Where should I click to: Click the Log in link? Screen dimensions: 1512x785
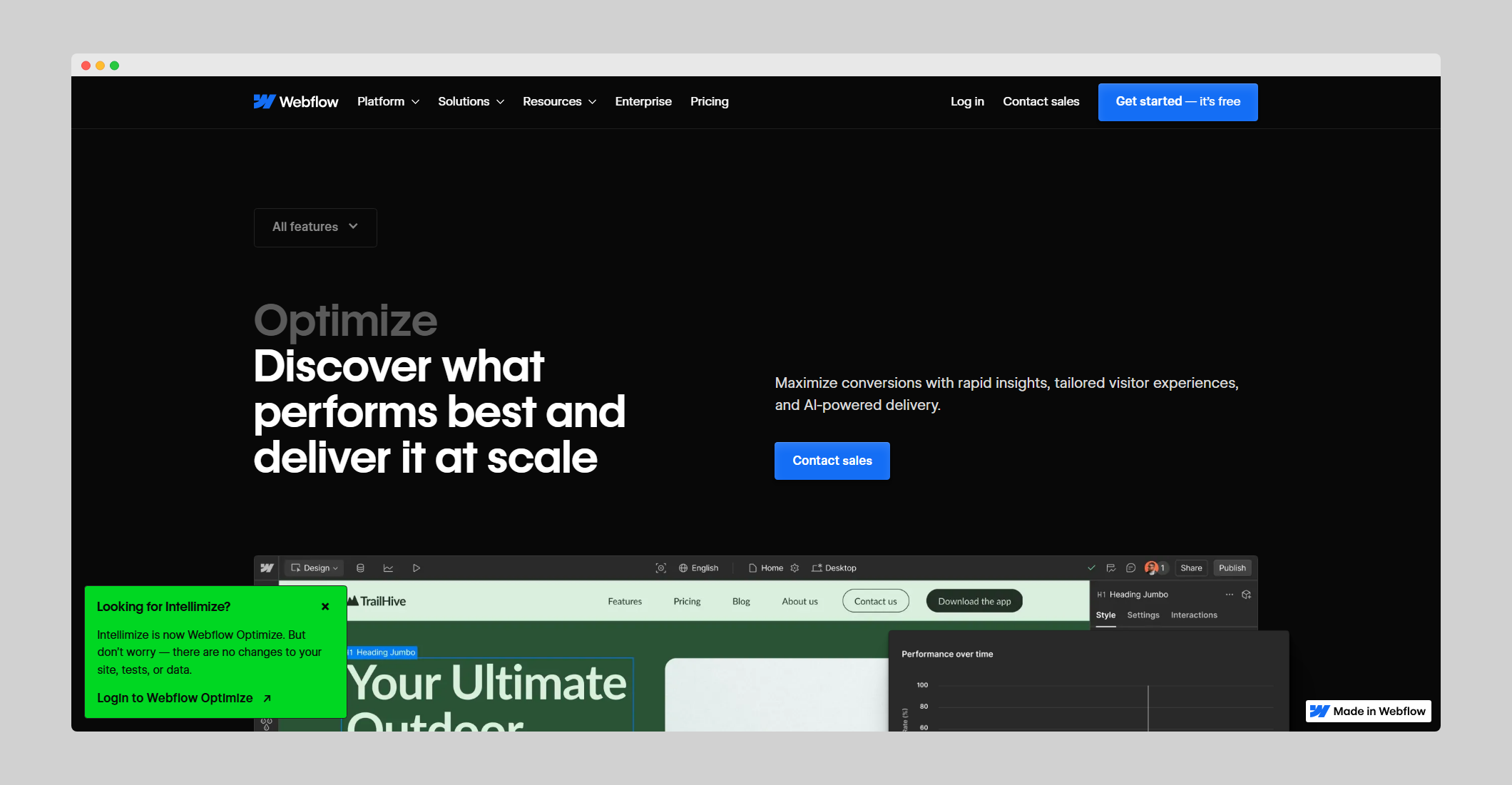point(967,102)
